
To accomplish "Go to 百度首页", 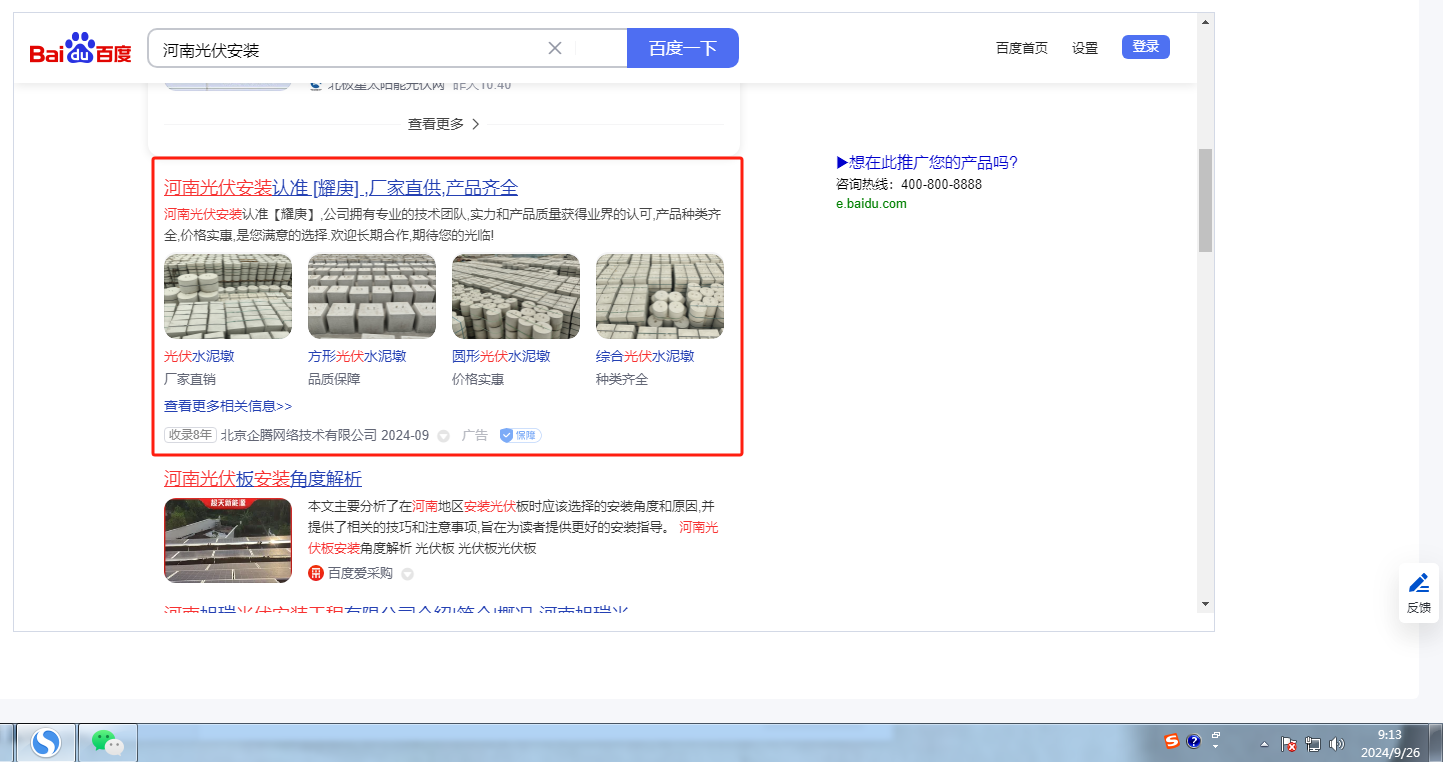I will (1022, 48).
